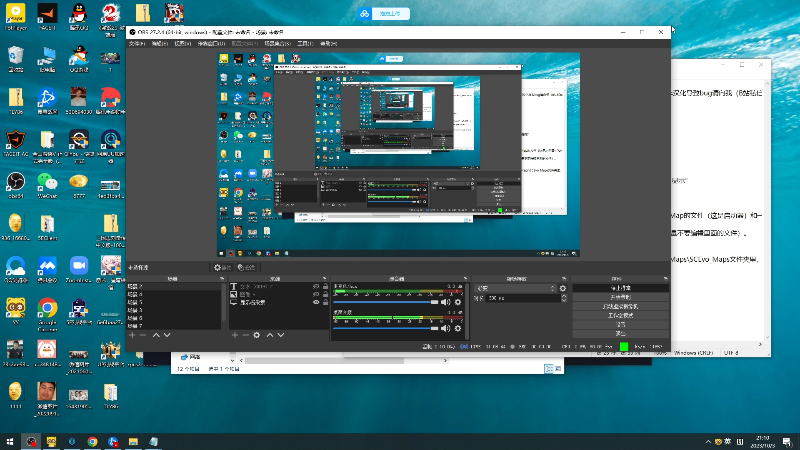
Task: Open the Windows Start menu
Action: click(10, 441)
